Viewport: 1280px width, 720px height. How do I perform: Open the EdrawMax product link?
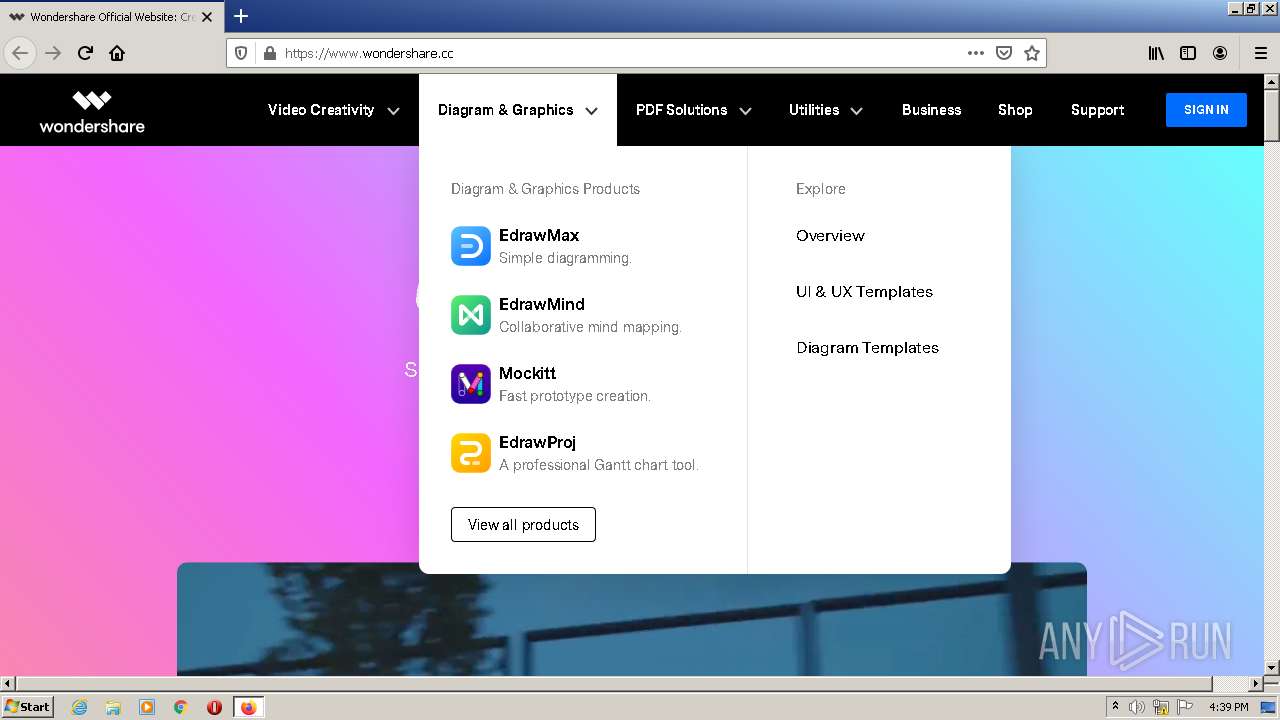pyautogui.click(x=539, y=236)
